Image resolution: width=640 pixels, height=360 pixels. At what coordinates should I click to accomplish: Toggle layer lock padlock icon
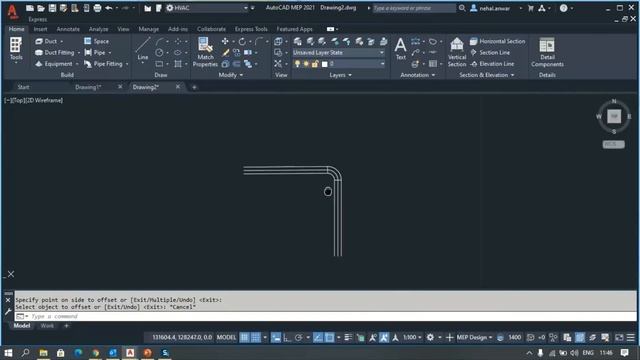click(x=315, y=64)
